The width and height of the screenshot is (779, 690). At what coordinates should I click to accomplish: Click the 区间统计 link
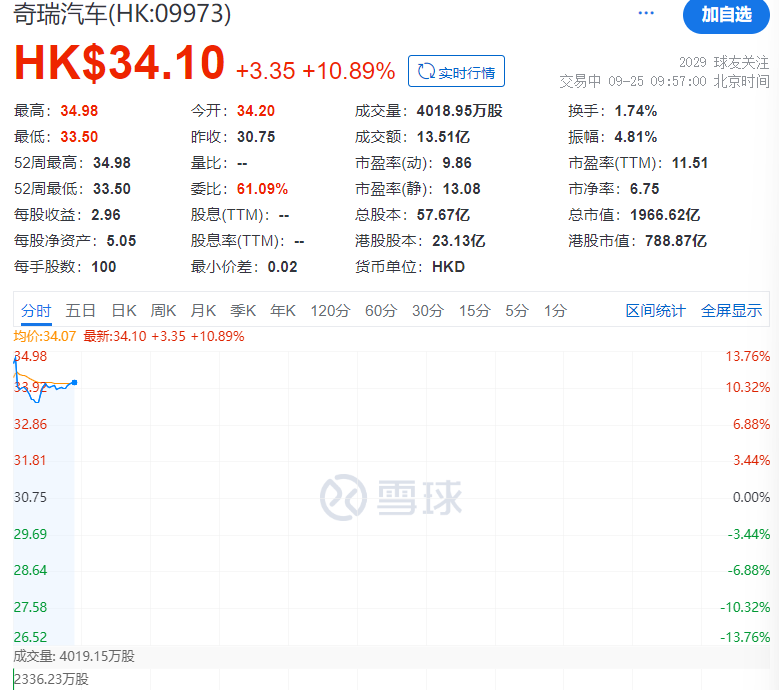click(656, 311)
